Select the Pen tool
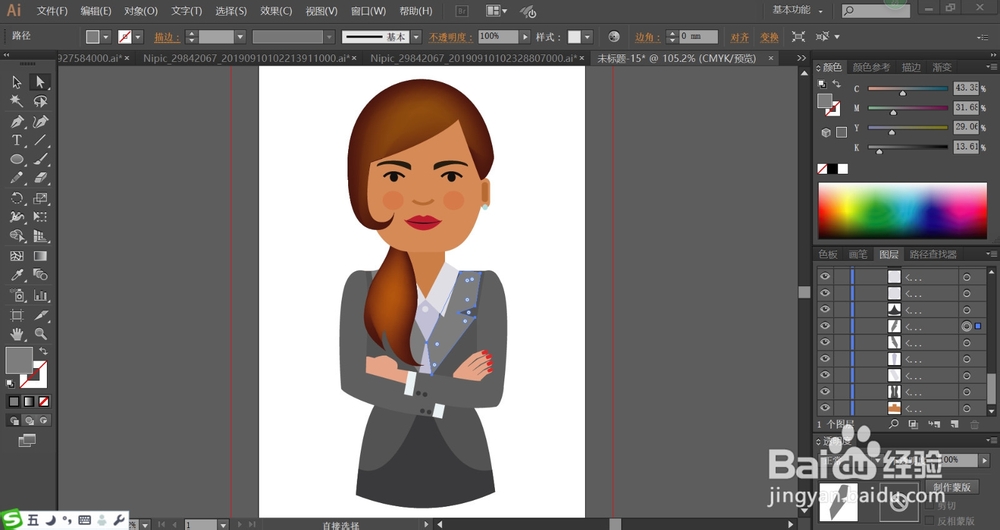The height and width of the screenshot is (530, 1000). pos(17,121)
